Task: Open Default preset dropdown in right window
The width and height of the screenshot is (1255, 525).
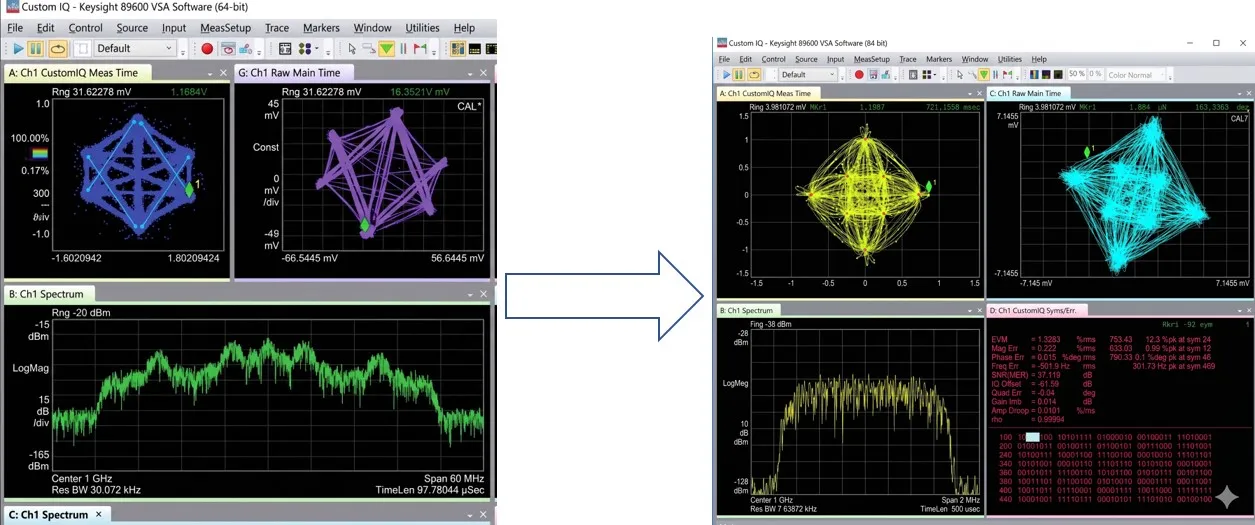Action: pos(807,74)
